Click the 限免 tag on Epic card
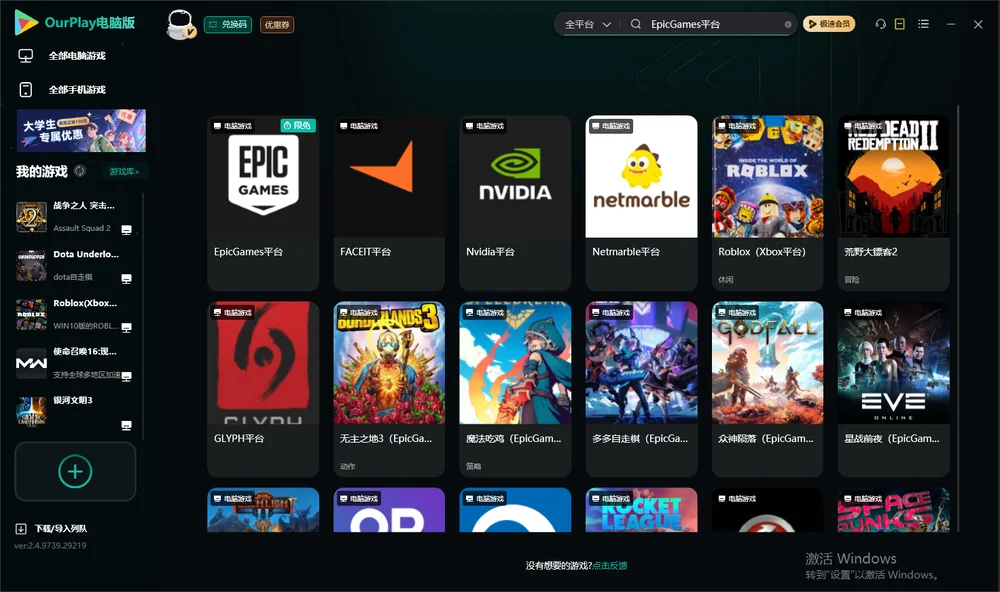The image size is (1000, 592). point(298,126)
